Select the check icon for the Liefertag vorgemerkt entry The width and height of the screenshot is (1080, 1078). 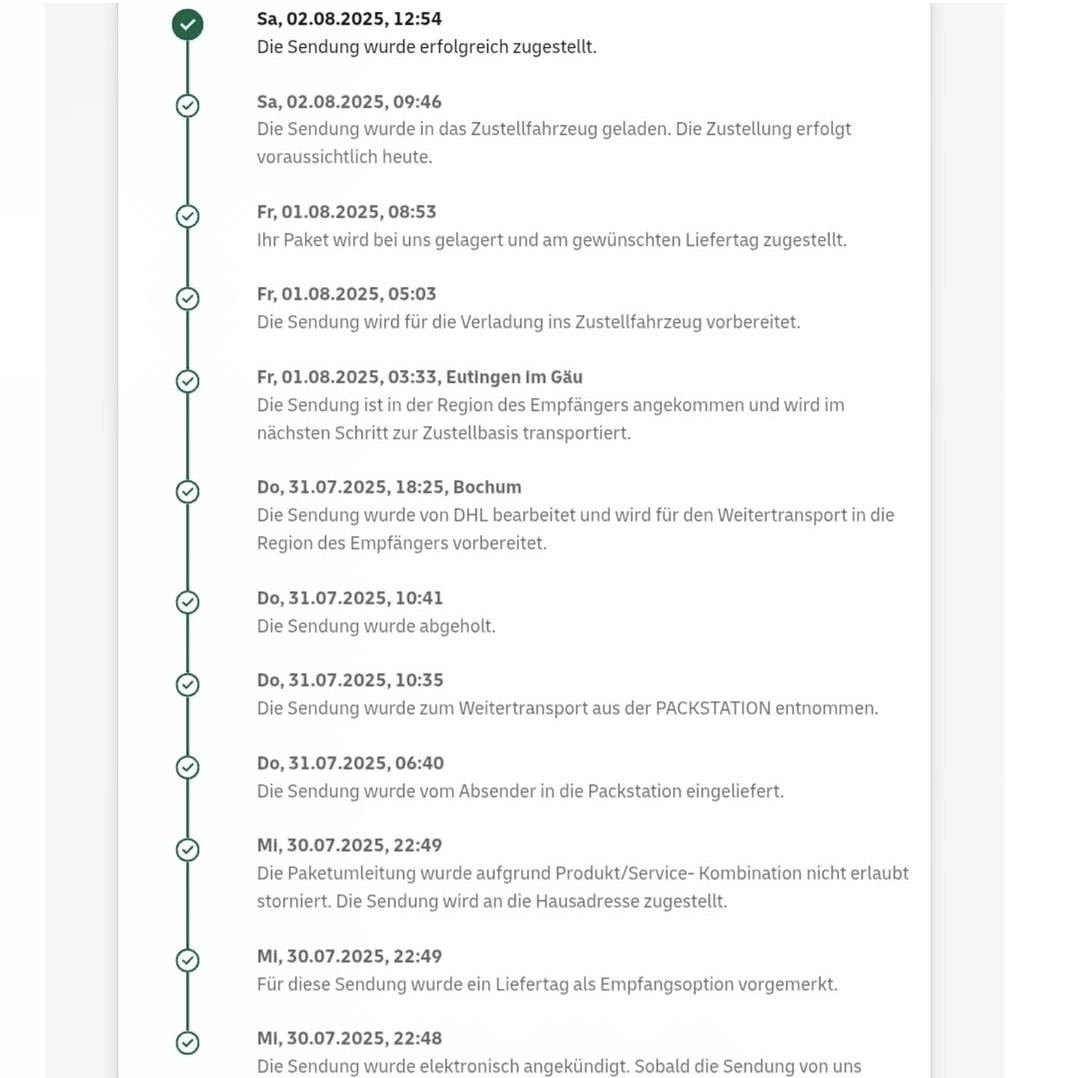coord(187,960)
